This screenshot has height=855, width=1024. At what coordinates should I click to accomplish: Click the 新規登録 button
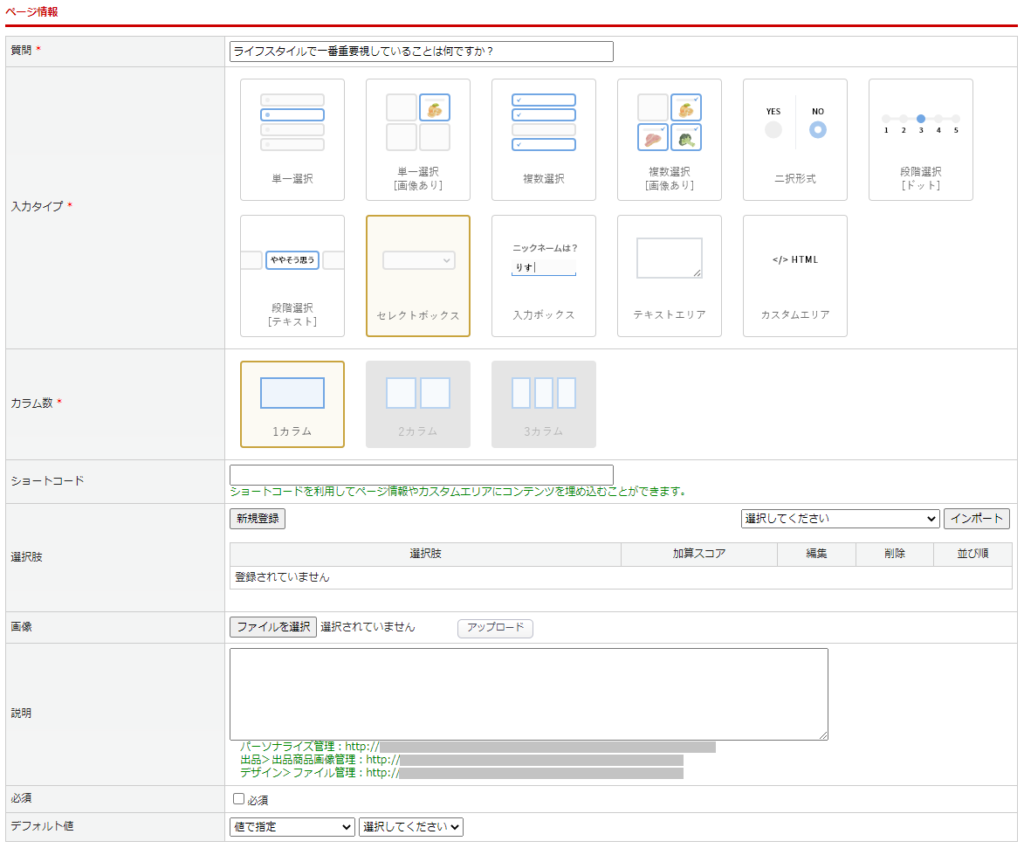point(257,519)
